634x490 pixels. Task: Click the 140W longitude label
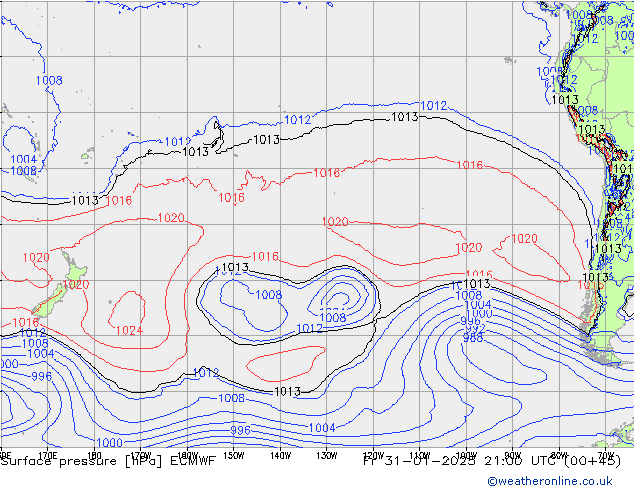pos(281,455)
